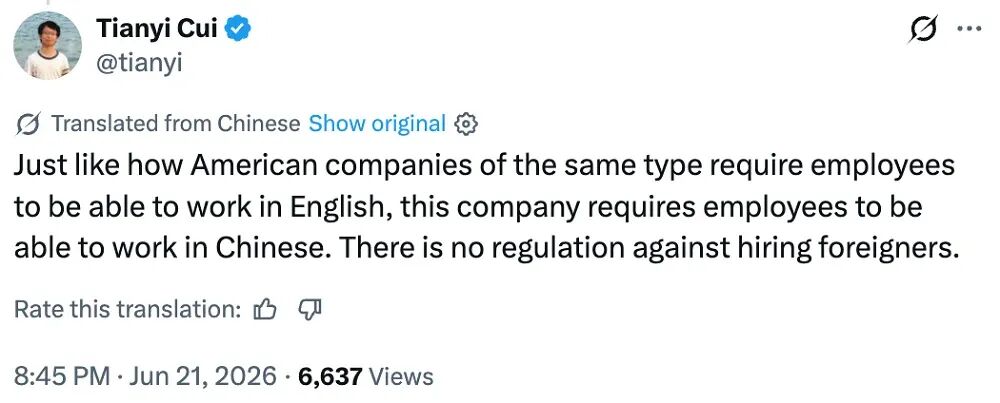
Task: Open the three-dot more options menu
Action: [x=971, y=29]
